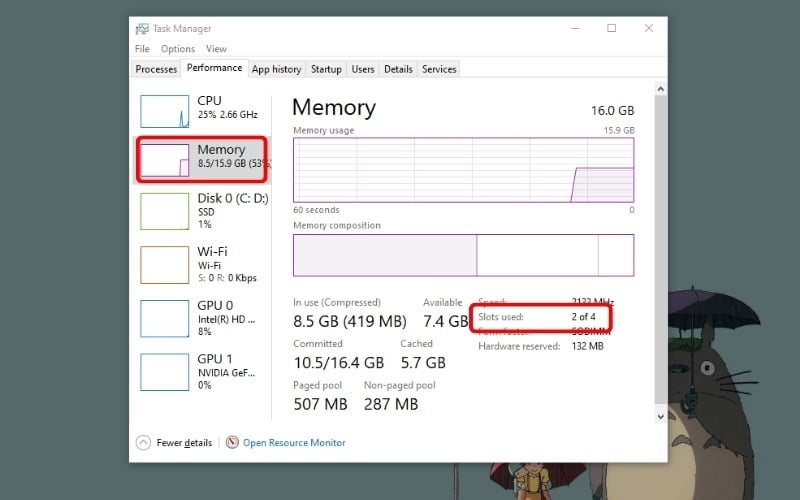Collapse view with Fewer details arrow
Image resolution: width=800 pixels, height=500 pixels.
click(x=143, y=442)
